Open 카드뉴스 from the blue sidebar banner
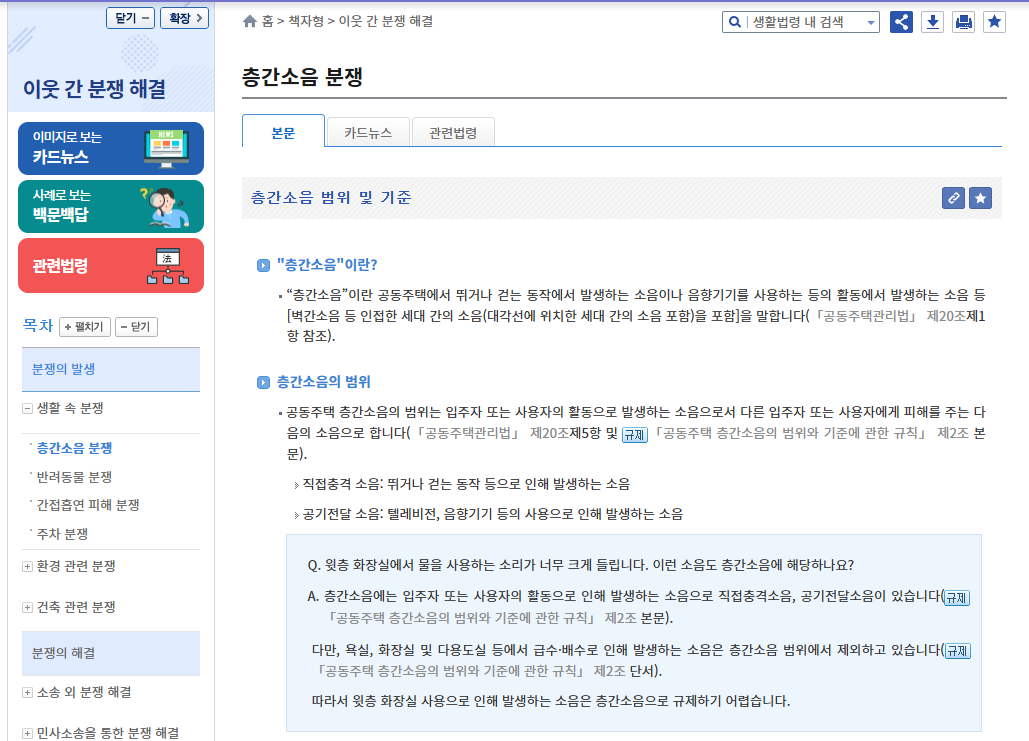 (110, 147)
